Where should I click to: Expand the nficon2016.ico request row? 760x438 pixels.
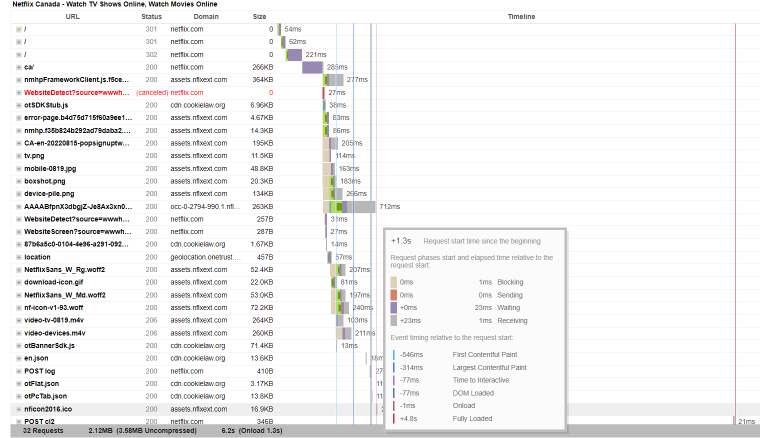click(x=18, y=409)
